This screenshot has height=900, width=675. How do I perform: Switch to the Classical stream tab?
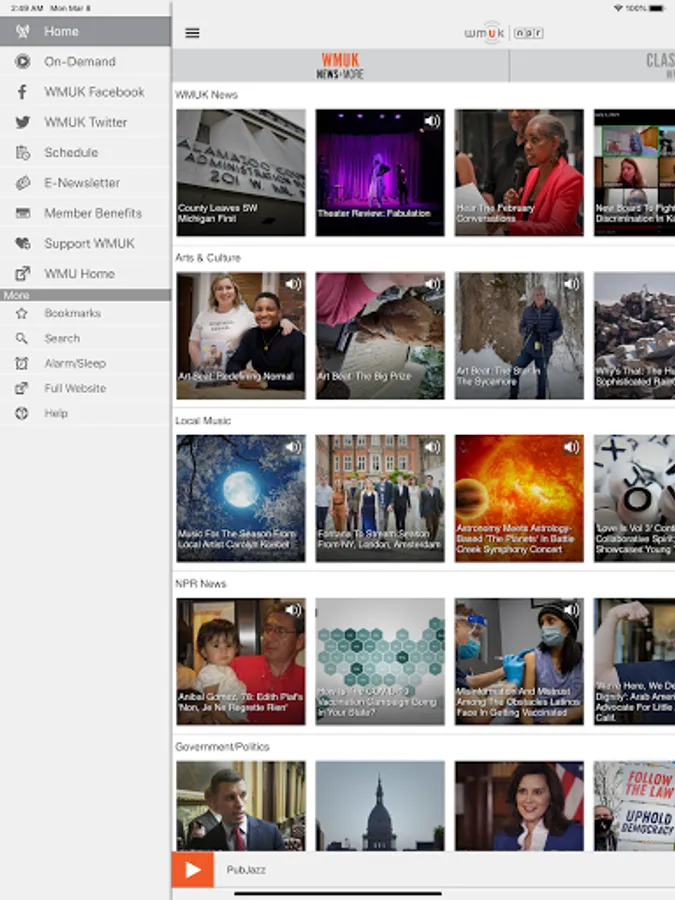592,65
